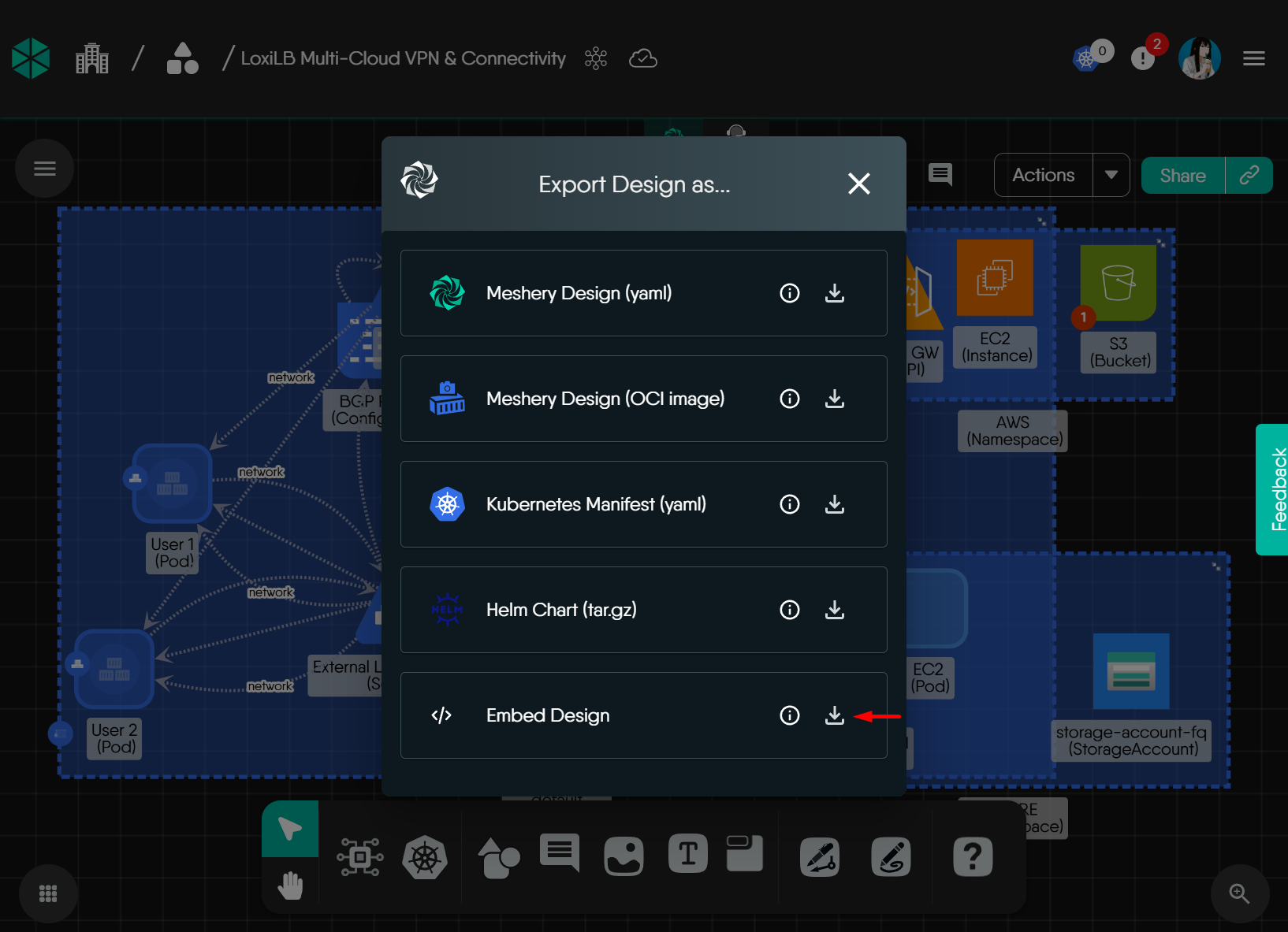Show info for Kubernetes Manifest (yaml)
1288x932 pixels.
tap(790, 504)
